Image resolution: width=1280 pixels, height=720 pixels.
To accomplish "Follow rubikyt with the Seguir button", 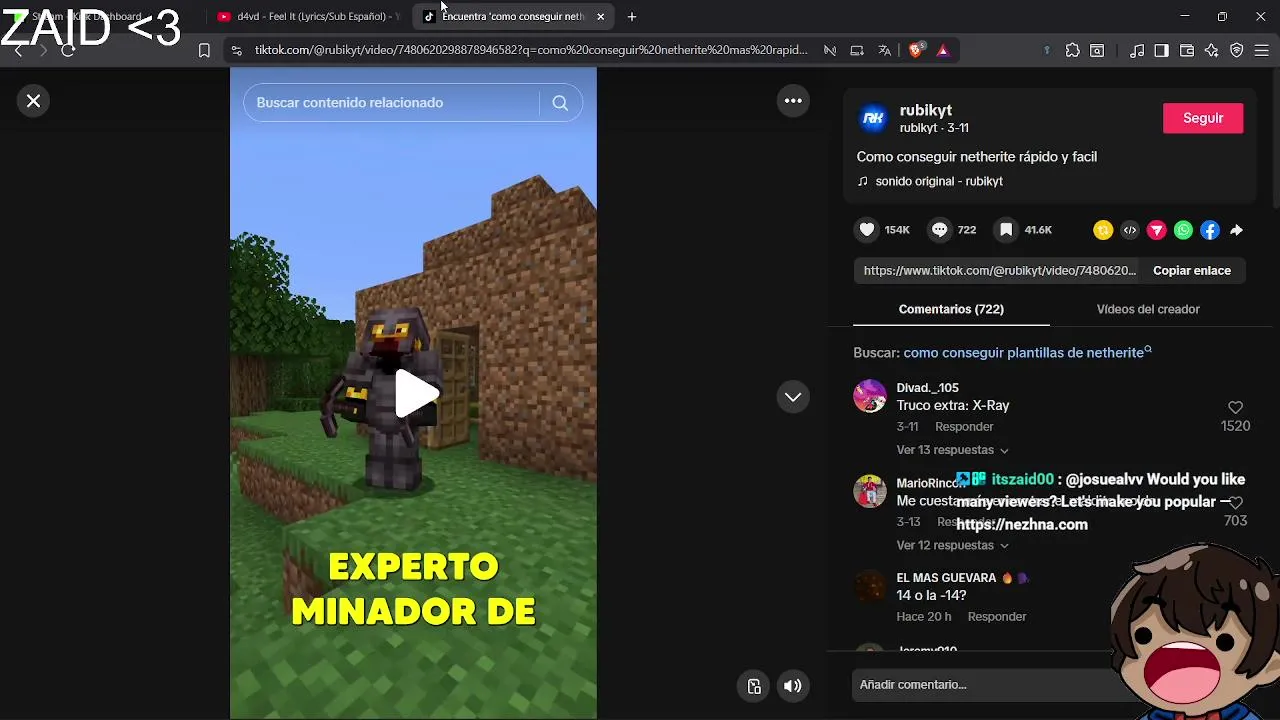I will click(x=1203, y=118).
